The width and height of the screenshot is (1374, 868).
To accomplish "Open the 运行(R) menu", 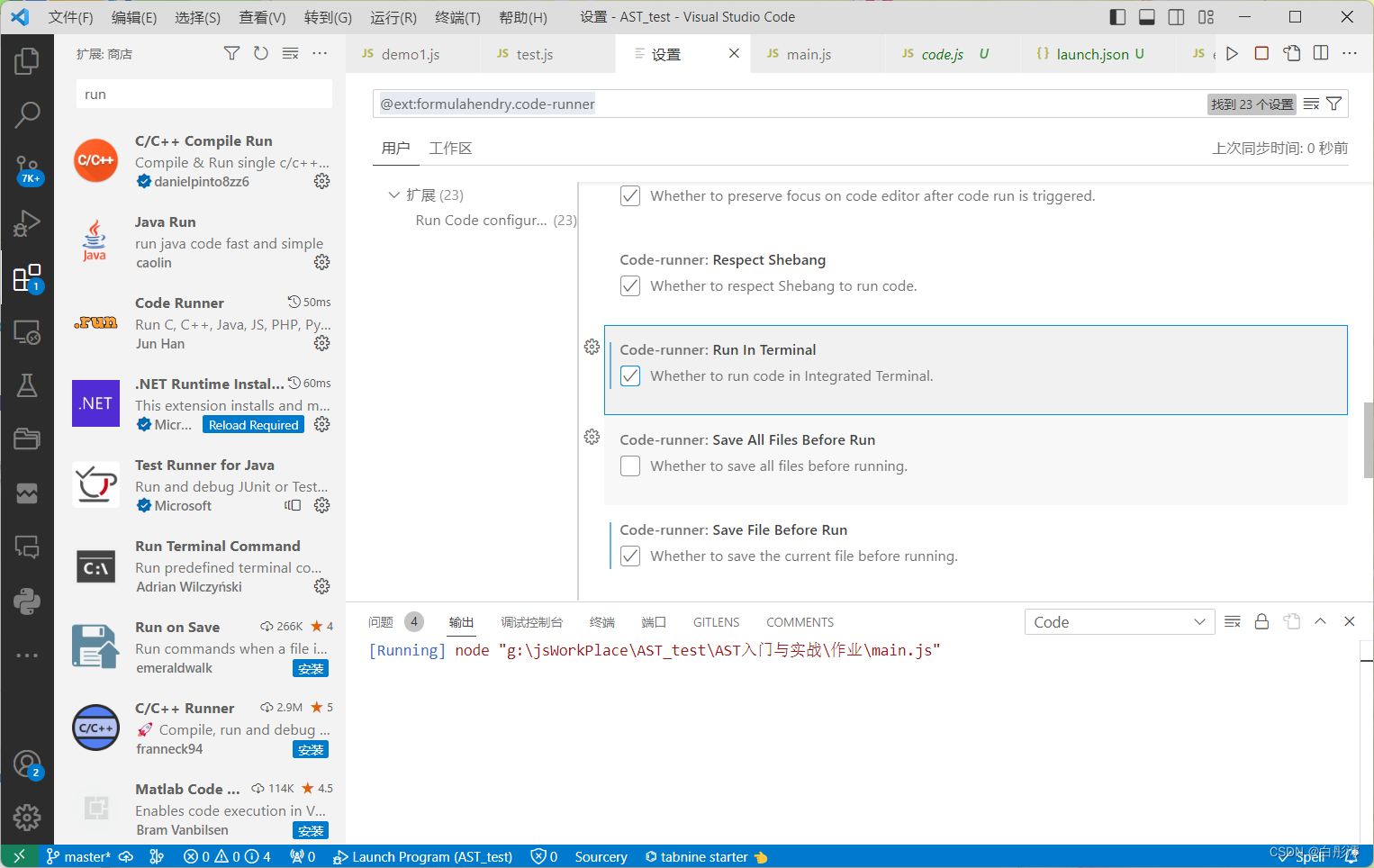I will tap(393, 17).
